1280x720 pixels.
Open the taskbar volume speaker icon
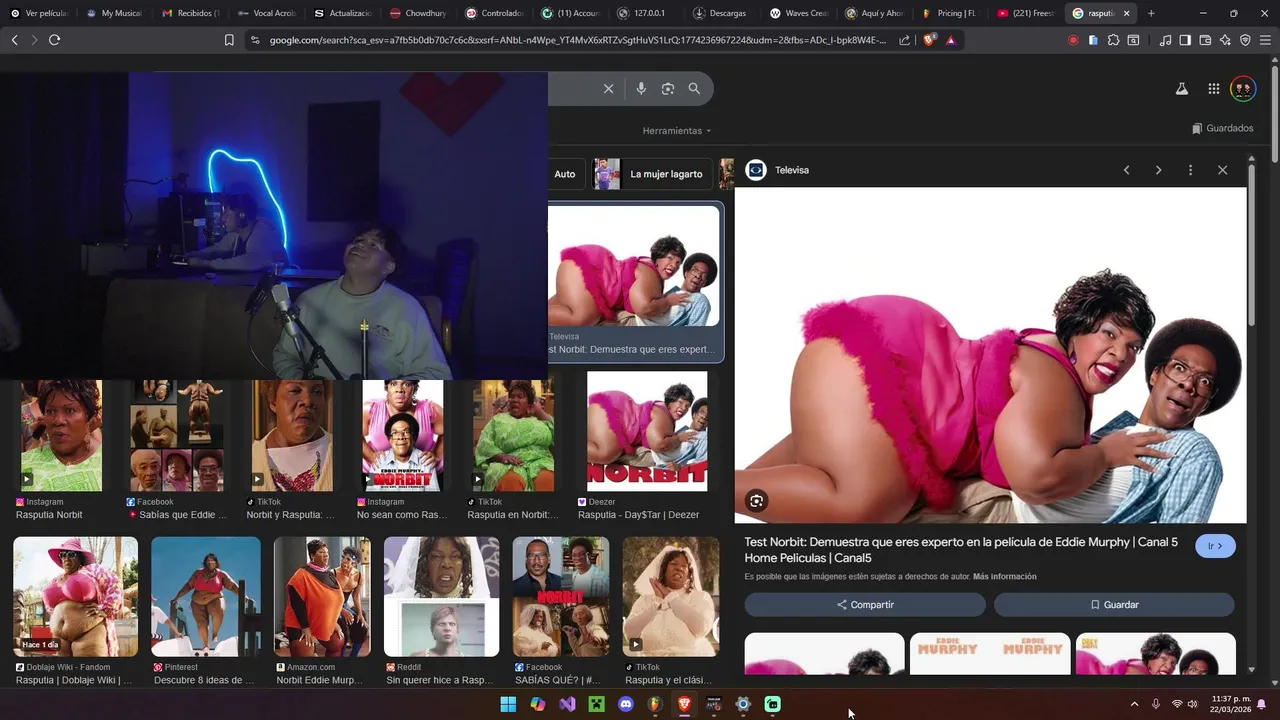(x=1192, y=704)
